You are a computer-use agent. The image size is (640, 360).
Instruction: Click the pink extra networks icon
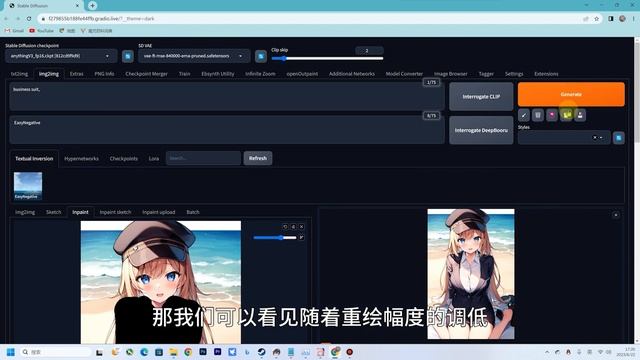(552, 115)
